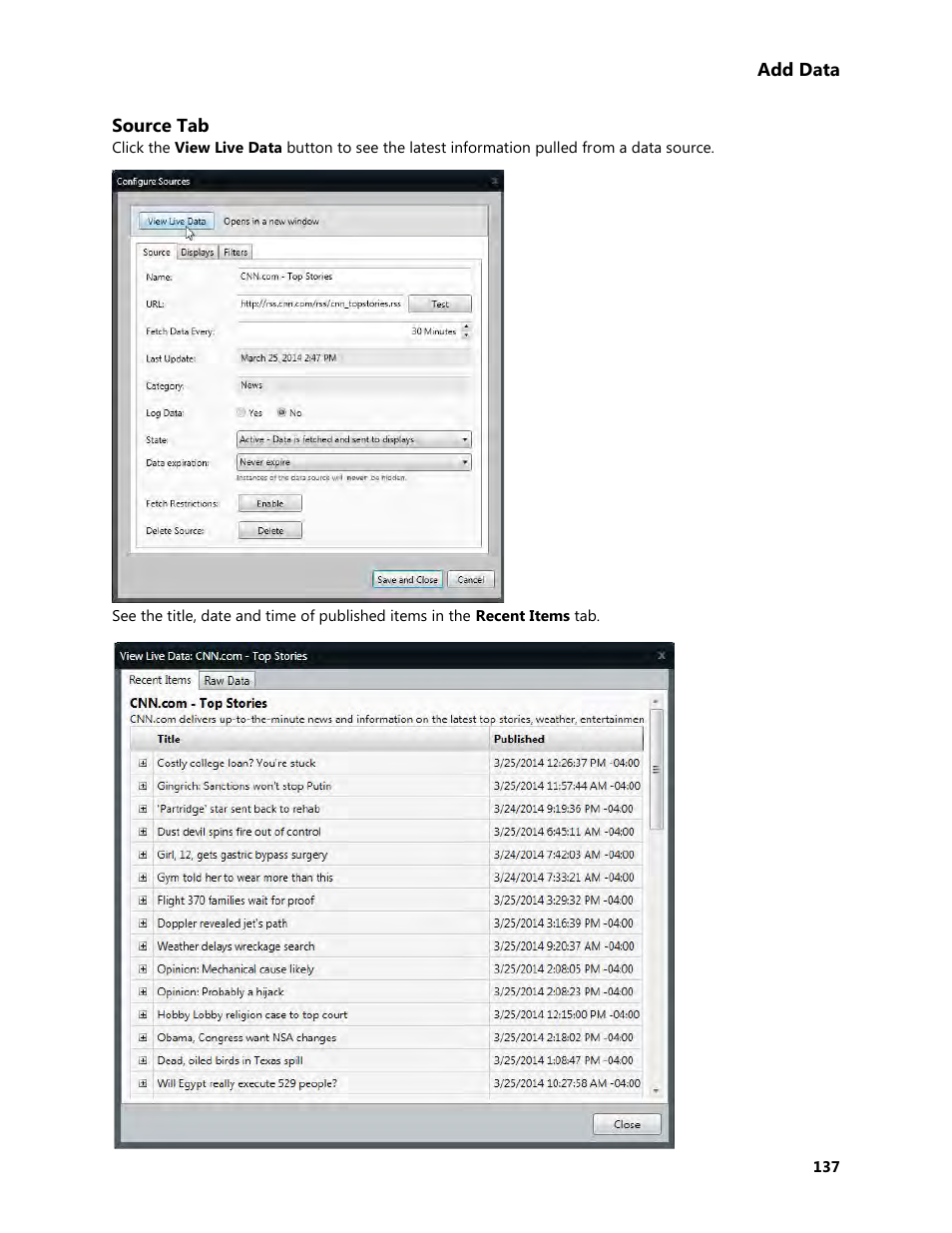The width and height of the screenshot is (952, 1233).
Task: Expand the 'Flight 370 families wait for proof' item
Action: tap(142, 900)
